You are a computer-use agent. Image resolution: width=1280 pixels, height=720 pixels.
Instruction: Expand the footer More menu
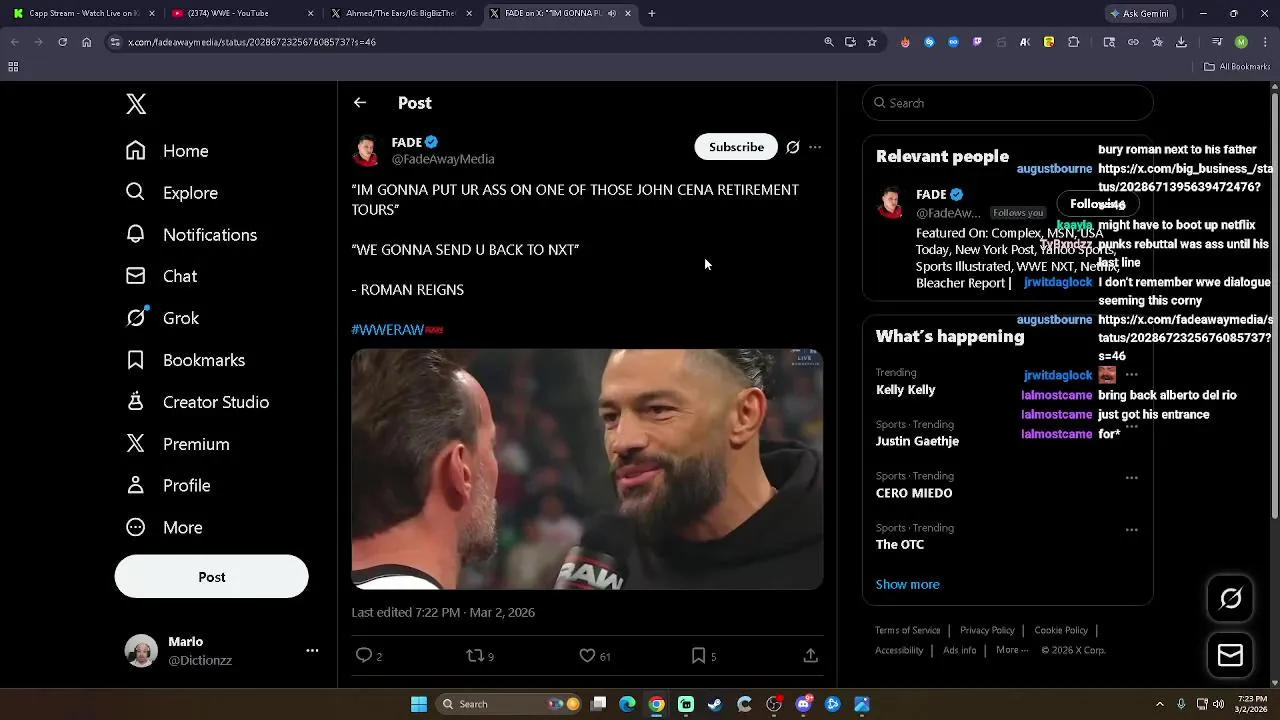click(x=1012, y=651)
